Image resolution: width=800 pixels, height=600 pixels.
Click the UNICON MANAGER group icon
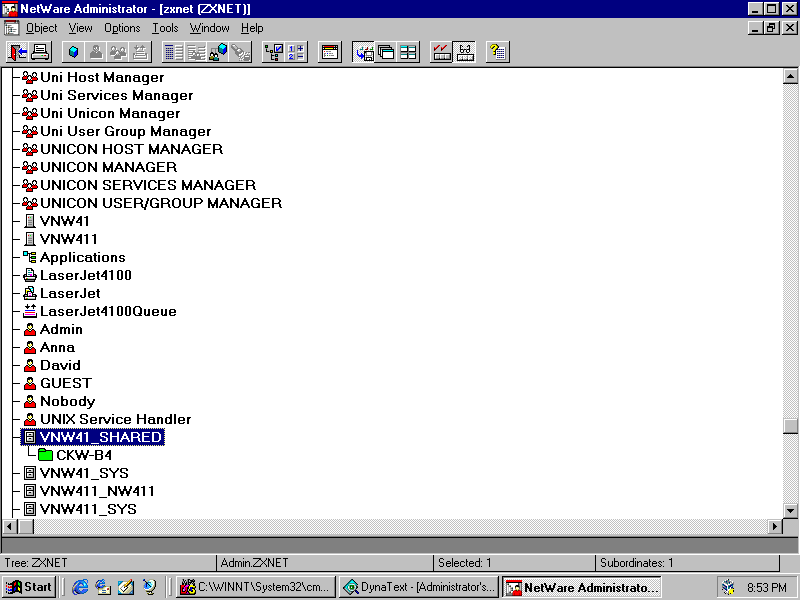tap(30, 167)
